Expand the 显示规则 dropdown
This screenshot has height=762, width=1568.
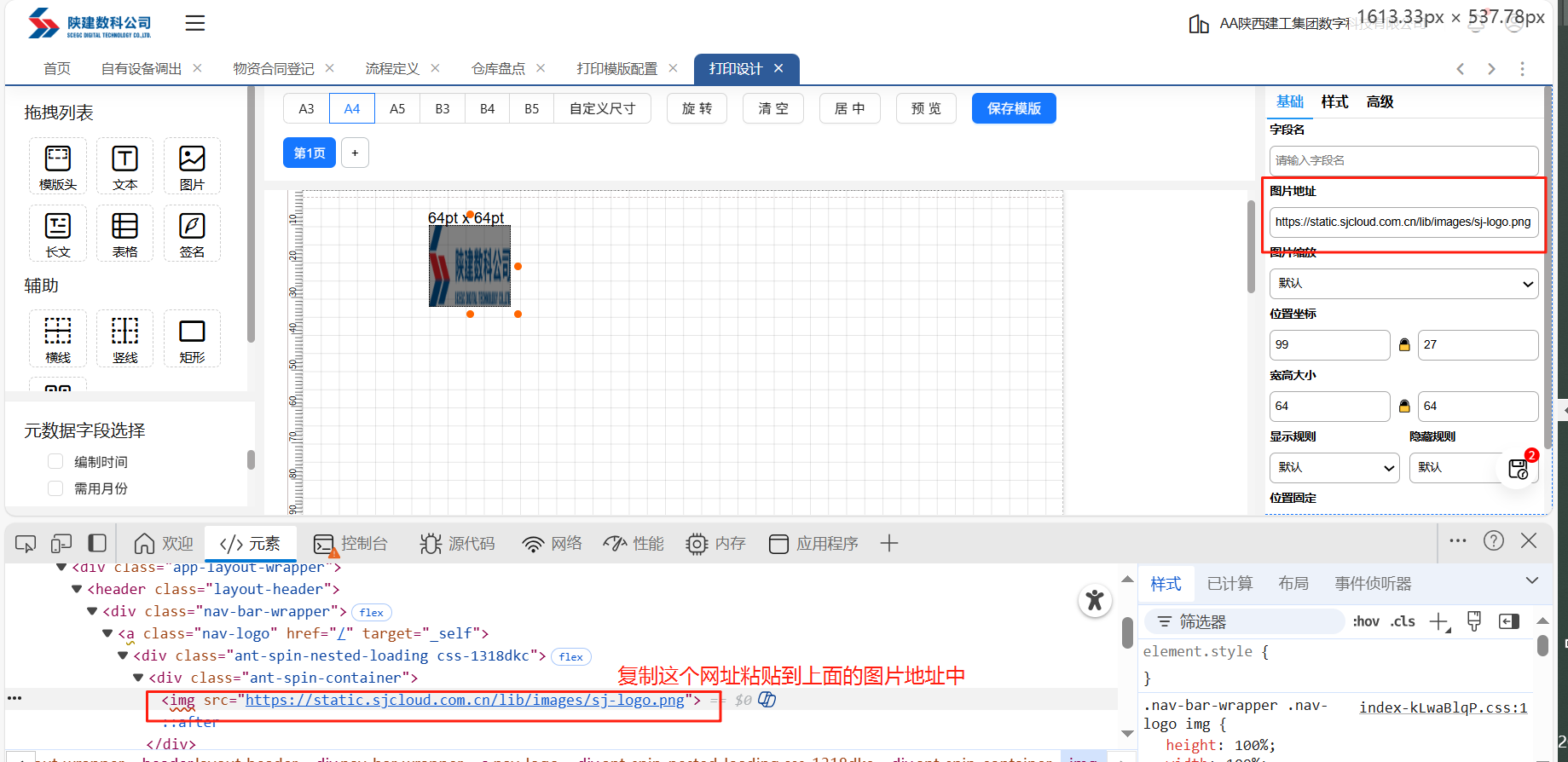[x=1334, y=468]
